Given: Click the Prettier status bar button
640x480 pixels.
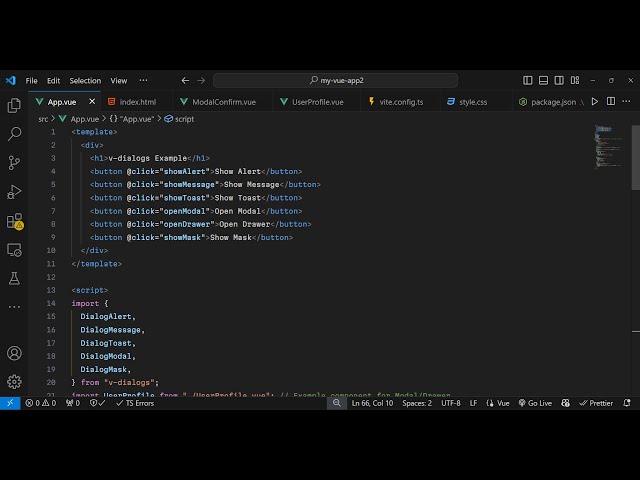Looking at the screenshot, I should click(596, 403).
